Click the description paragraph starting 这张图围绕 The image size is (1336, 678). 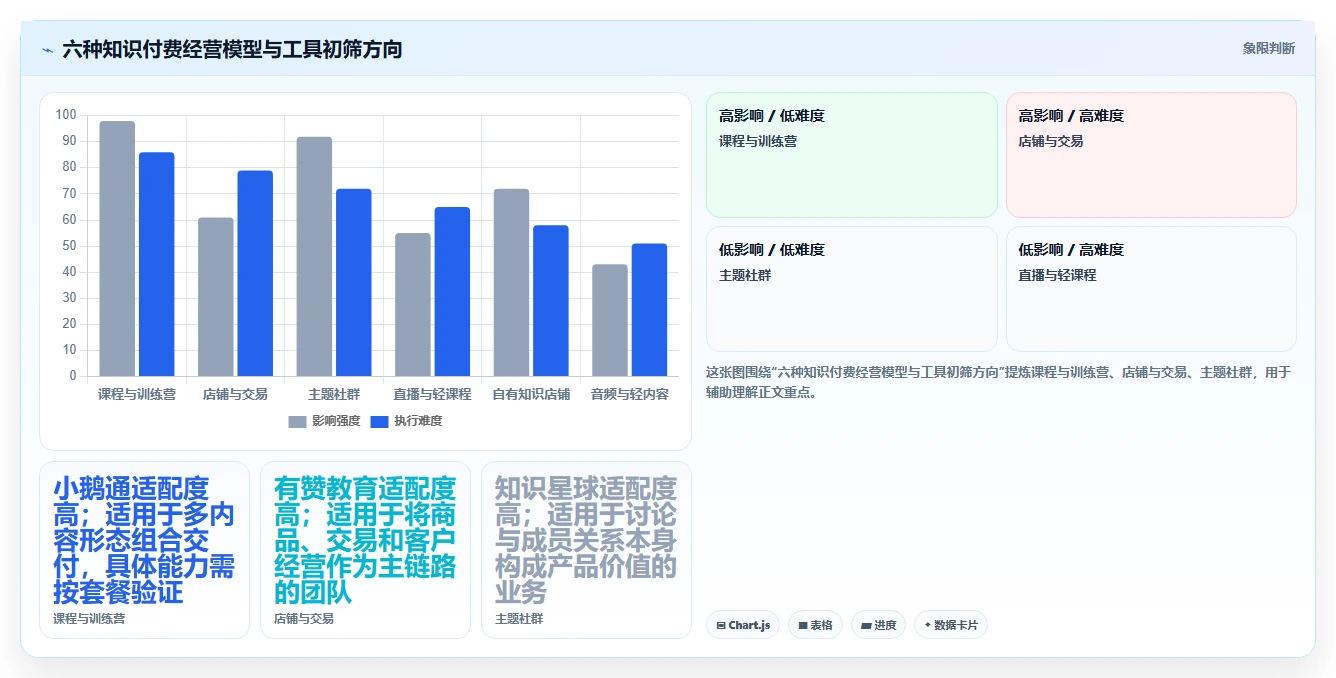1000,382
